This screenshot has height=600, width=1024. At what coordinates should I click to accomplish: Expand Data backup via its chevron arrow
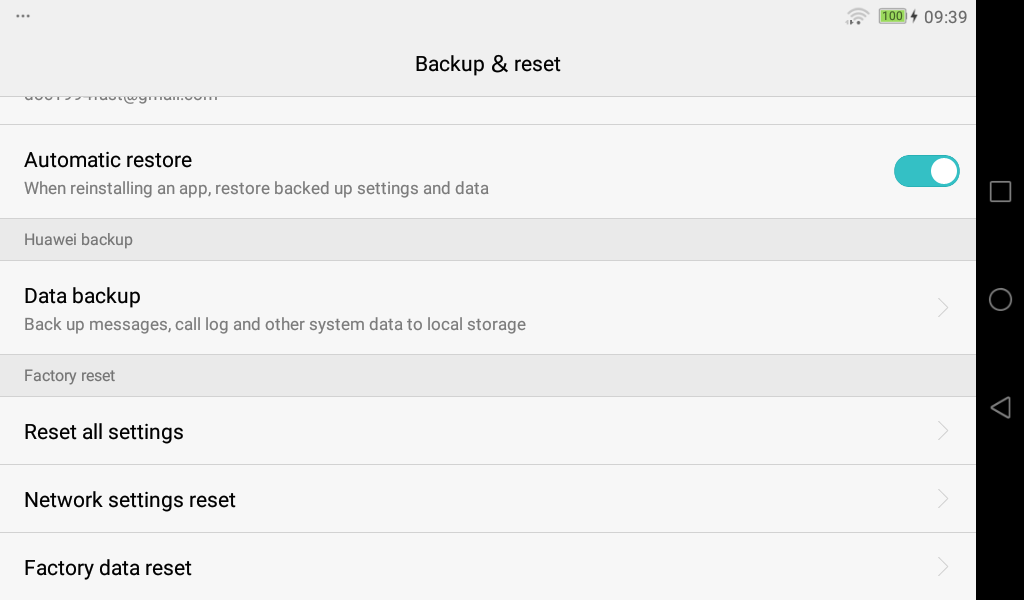[943, 308]
